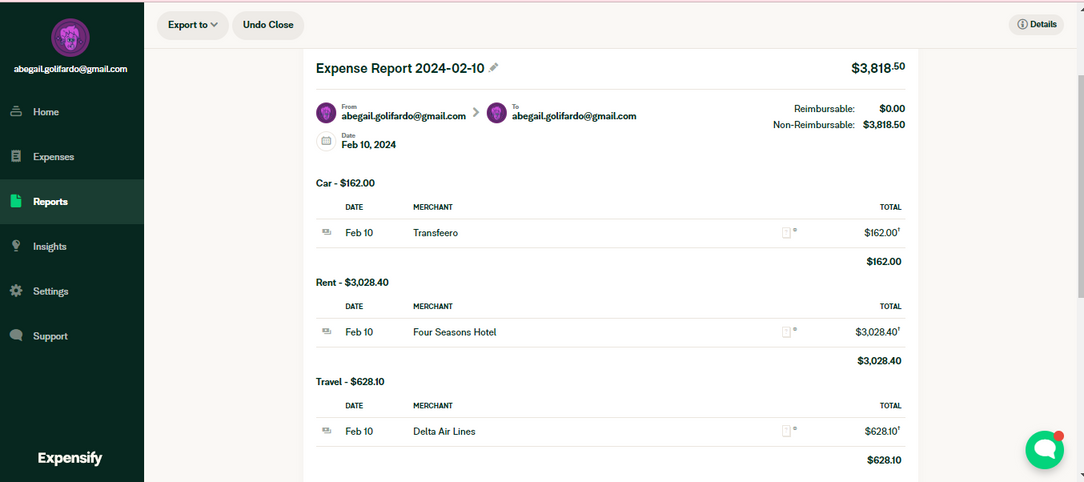Image resolution: width=1084 pixels, height=482 pixels.
Task: Open receipt icon for Four Seasons Hotel
Action: pos(786,332)
